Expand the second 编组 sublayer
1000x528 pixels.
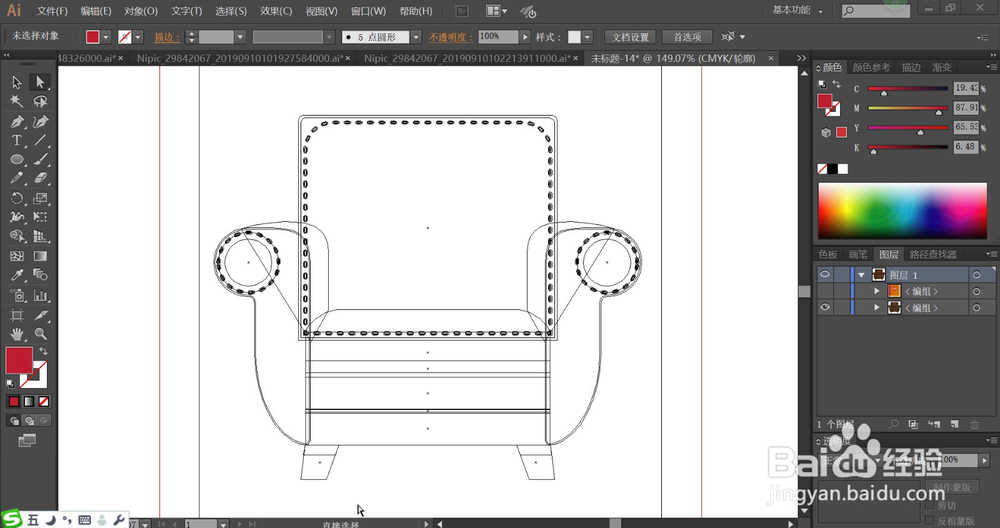(x=877, y=307)
